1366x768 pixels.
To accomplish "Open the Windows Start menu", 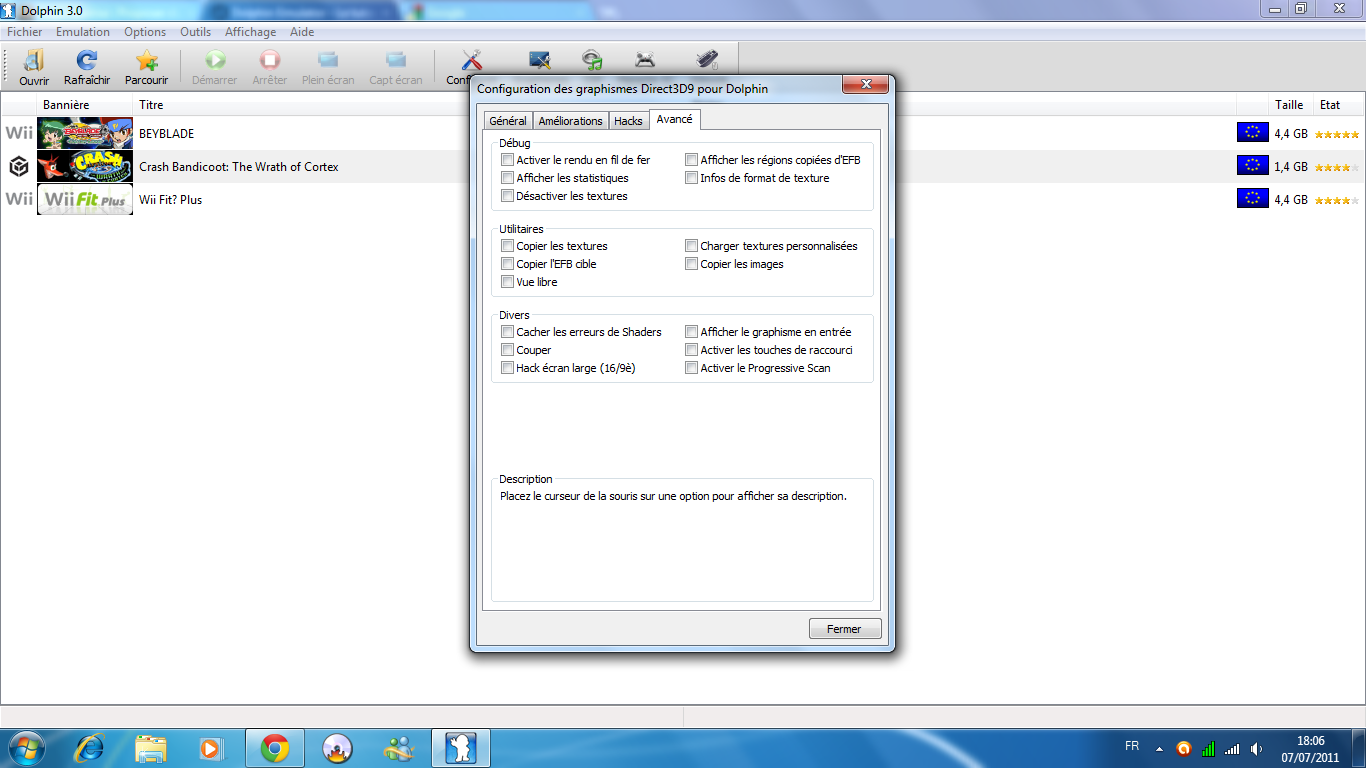I will click(25, 748).
